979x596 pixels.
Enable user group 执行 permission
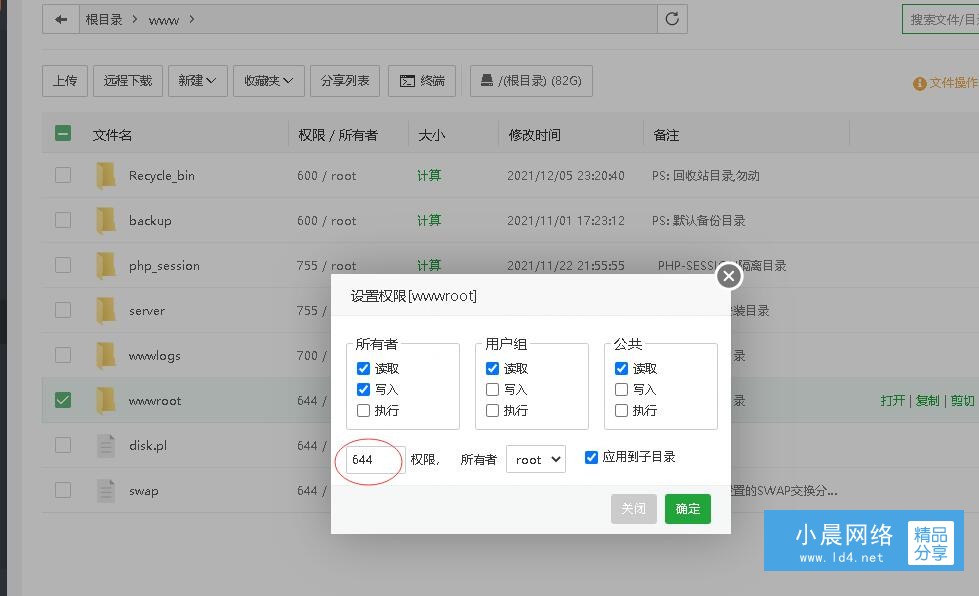point(493,411)
